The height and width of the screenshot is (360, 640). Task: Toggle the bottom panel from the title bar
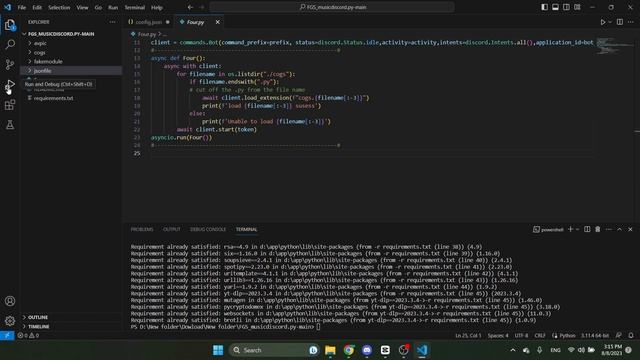pos(556,7)
